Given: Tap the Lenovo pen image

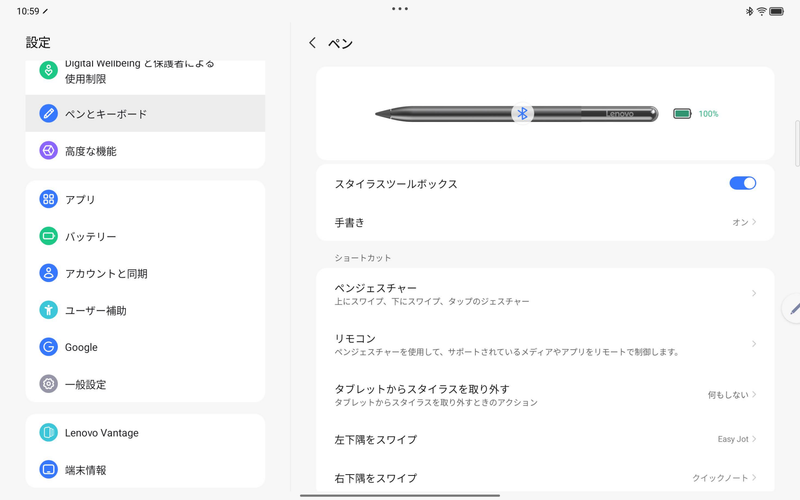Looking at the screenshot, I should click(516, 113).
